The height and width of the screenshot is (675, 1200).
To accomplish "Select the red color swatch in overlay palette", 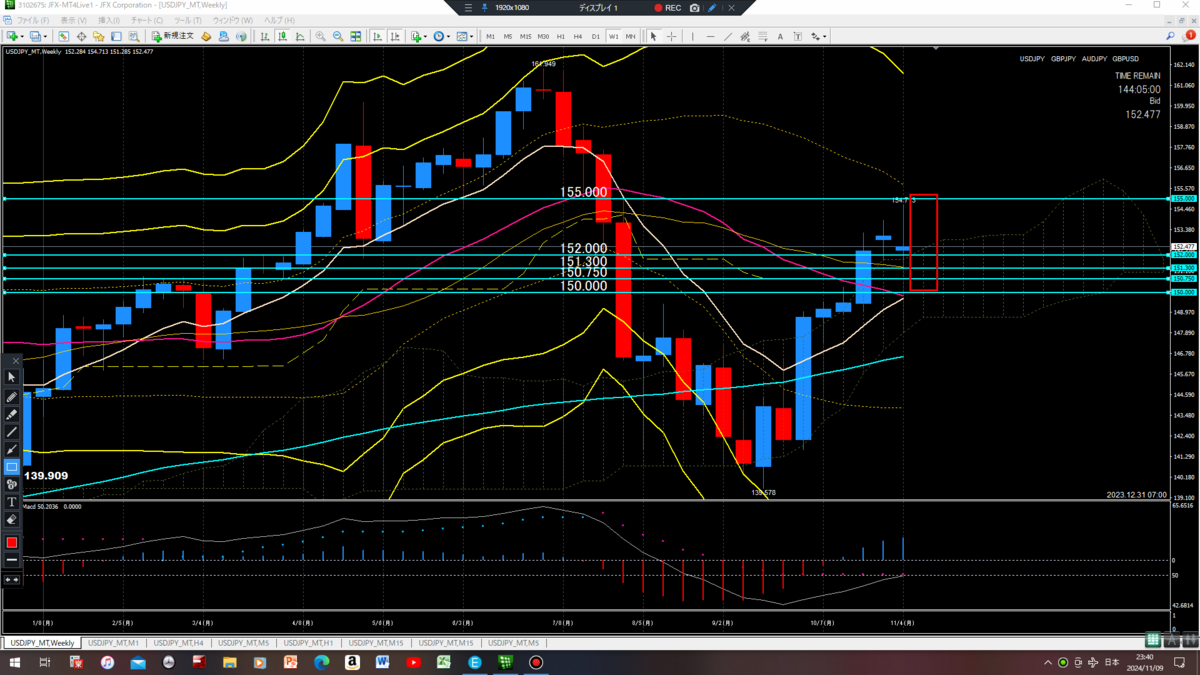I will click(x=12, y=542).
